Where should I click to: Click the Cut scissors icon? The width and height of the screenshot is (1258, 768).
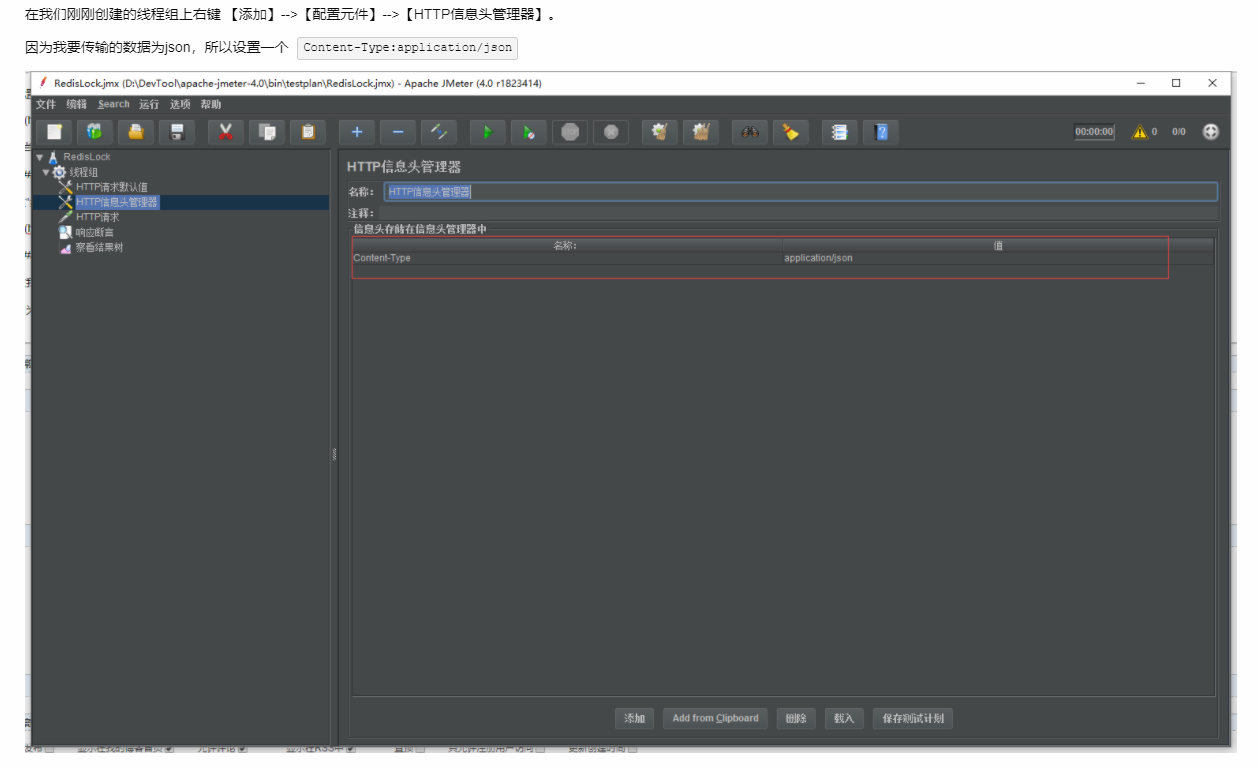coord(226,131)
